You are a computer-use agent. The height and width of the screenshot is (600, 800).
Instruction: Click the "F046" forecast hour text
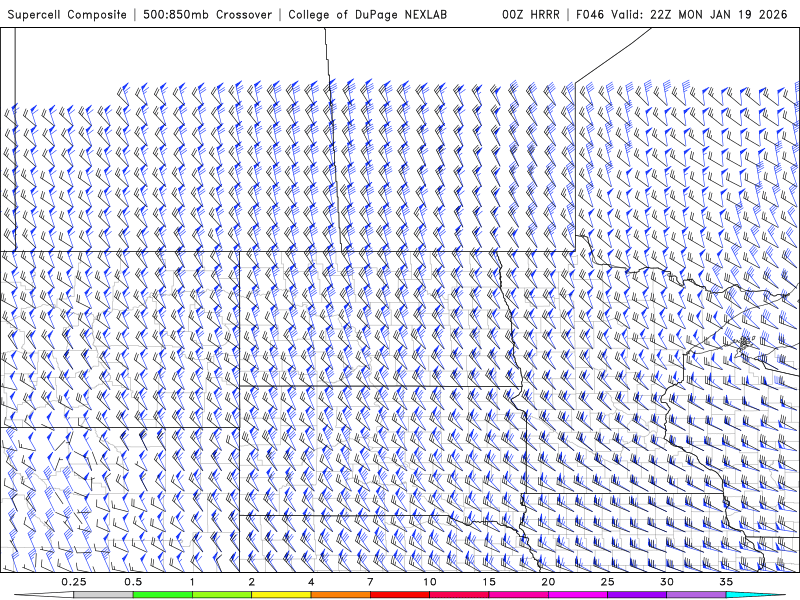coord(591,14)
